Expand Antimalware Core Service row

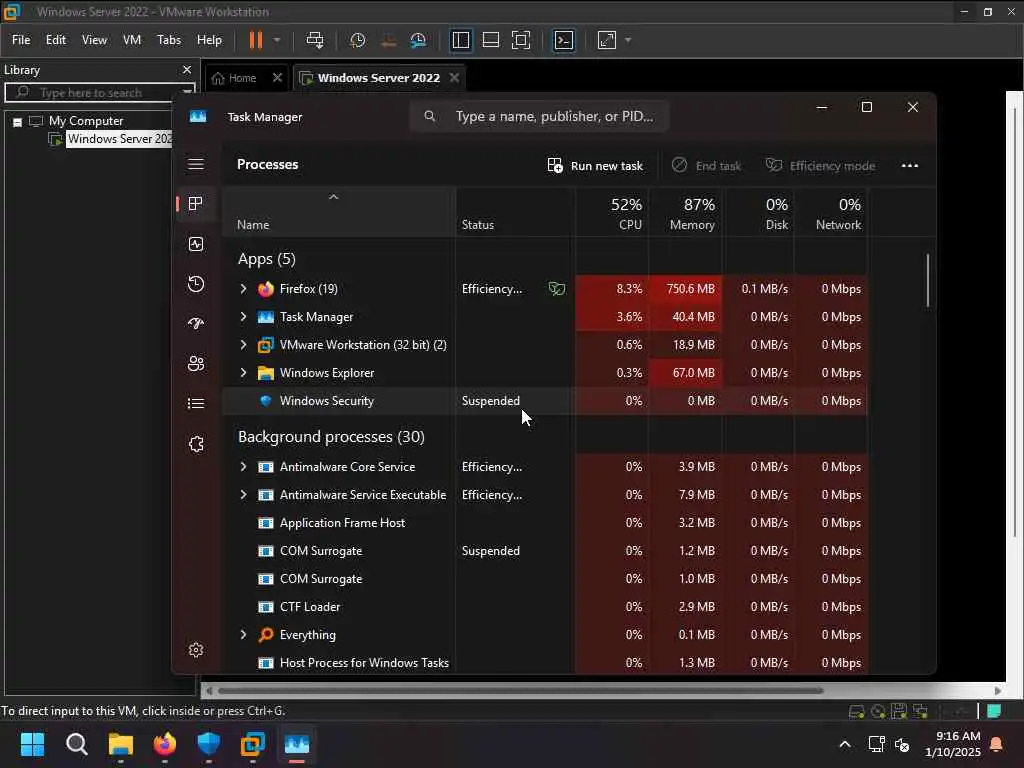pos(243,467)
